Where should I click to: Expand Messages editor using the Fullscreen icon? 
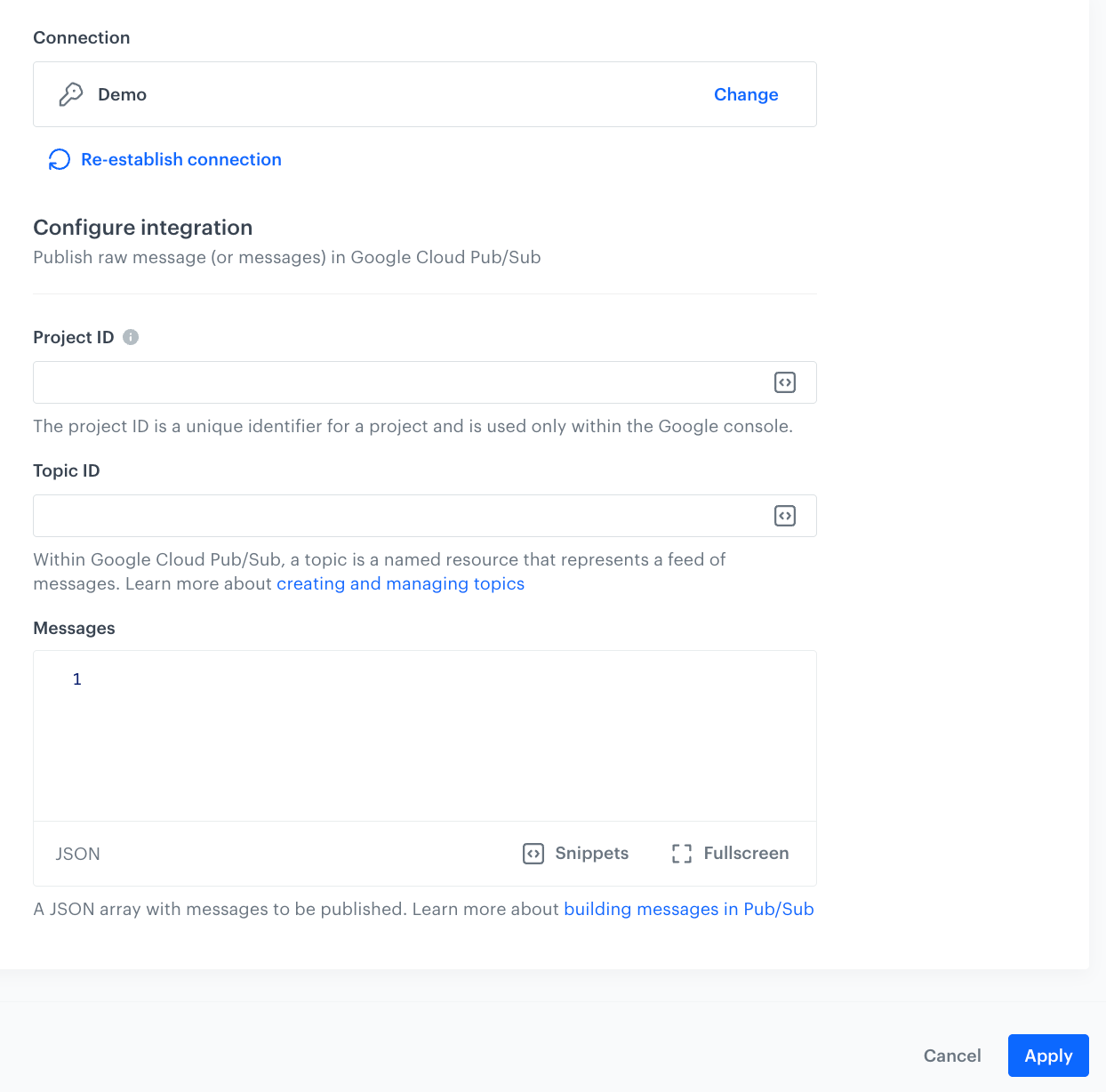click(x=682, y=853)
